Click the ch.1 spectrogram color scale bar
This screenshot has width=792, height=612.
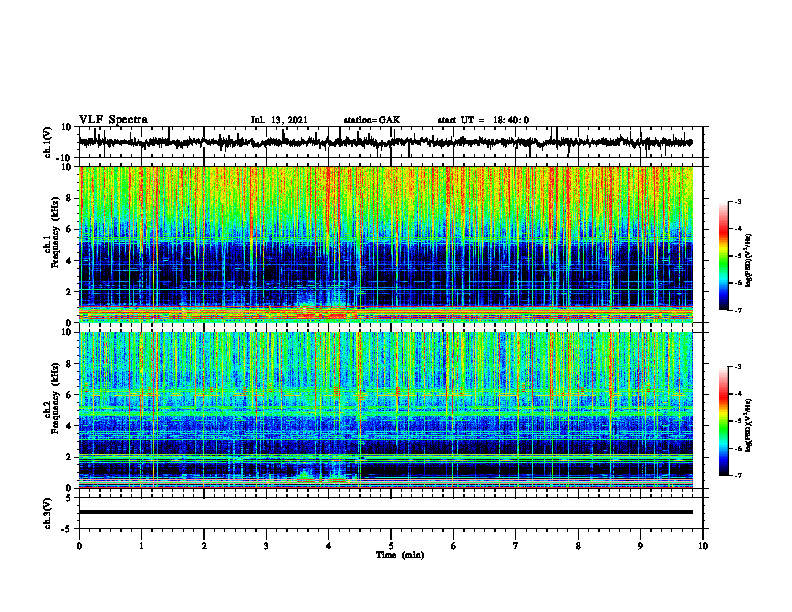(x=724, y=256)
